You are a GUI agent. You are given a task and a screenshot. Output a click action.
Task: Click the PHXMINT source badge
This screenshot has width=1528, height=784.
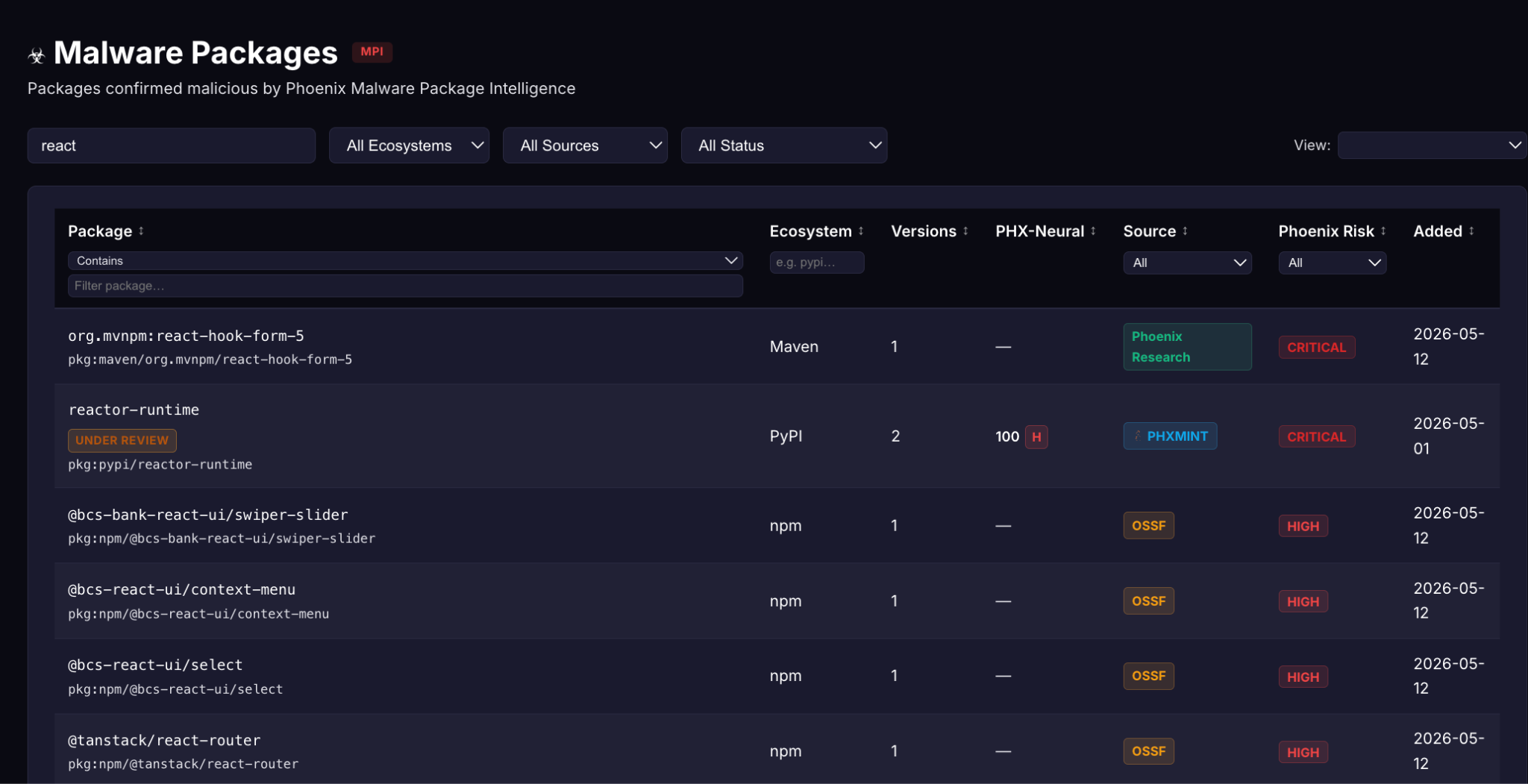point(1170,436)
